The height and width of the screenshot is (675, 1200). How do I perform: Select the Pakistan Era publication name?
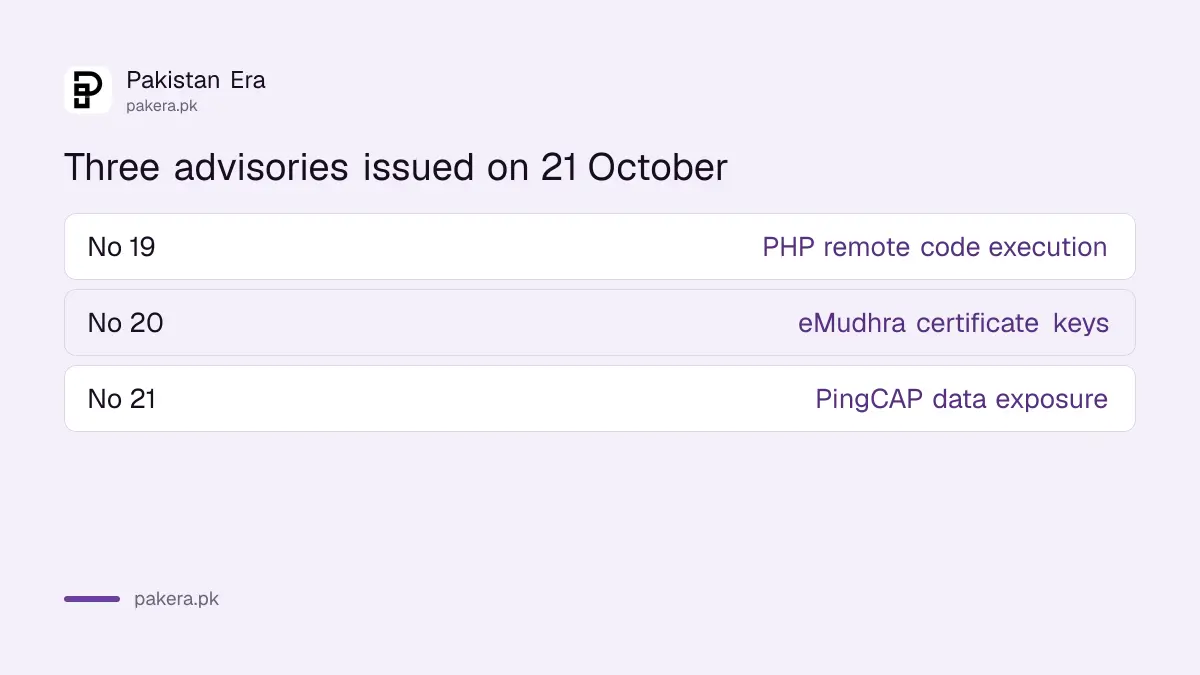(196, 80)
